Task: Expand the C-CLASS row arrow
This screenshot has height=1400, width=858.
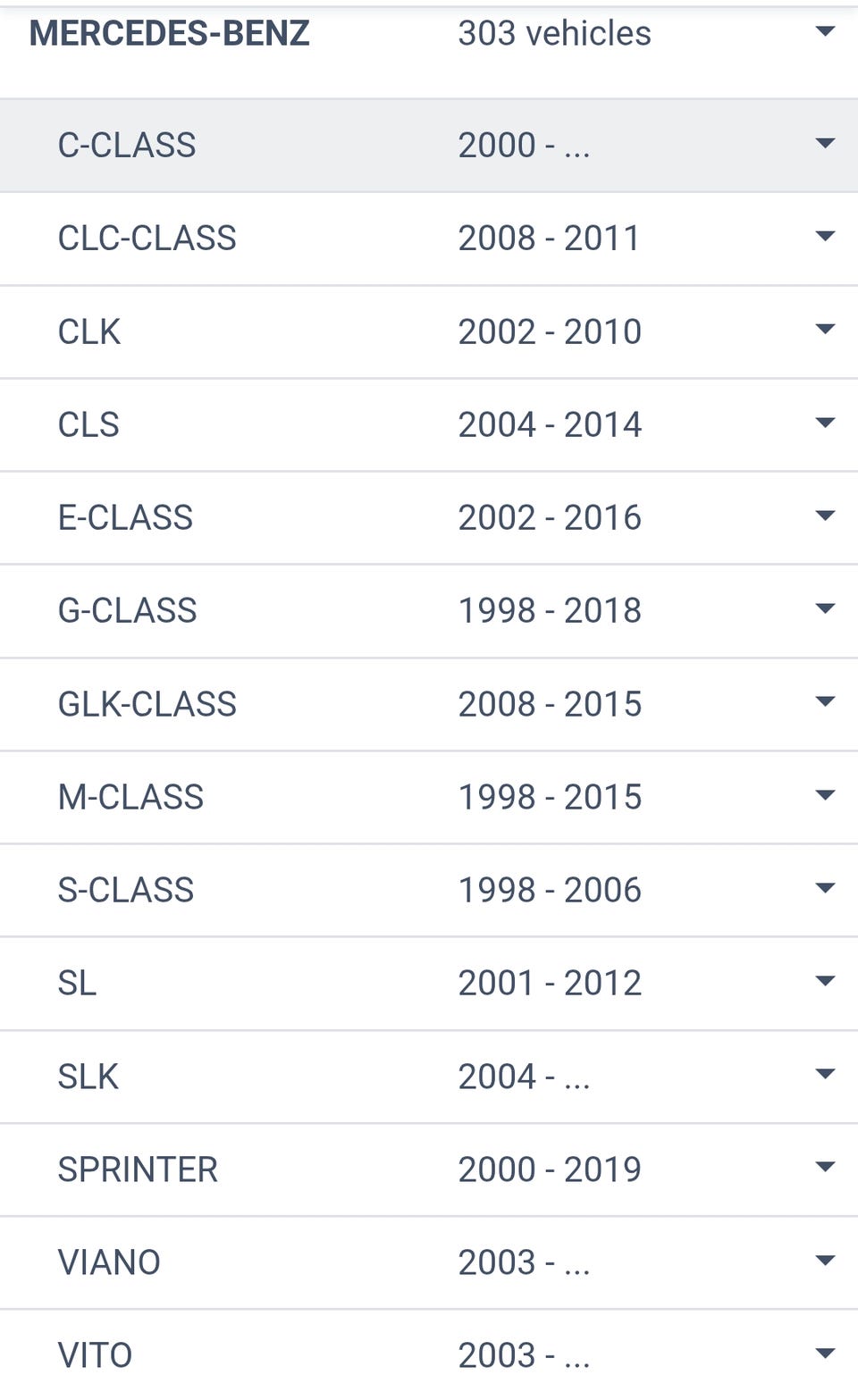Action: click(825, 144)
